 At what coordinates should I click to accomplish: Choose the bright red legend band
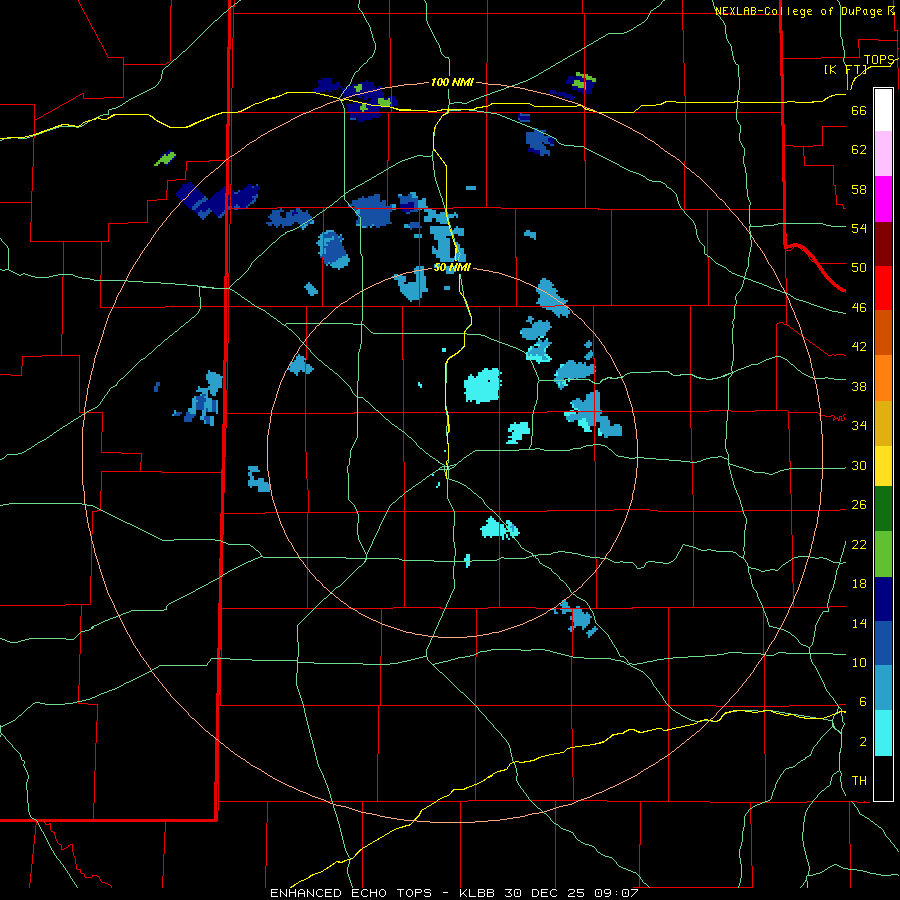click(883, 288)
